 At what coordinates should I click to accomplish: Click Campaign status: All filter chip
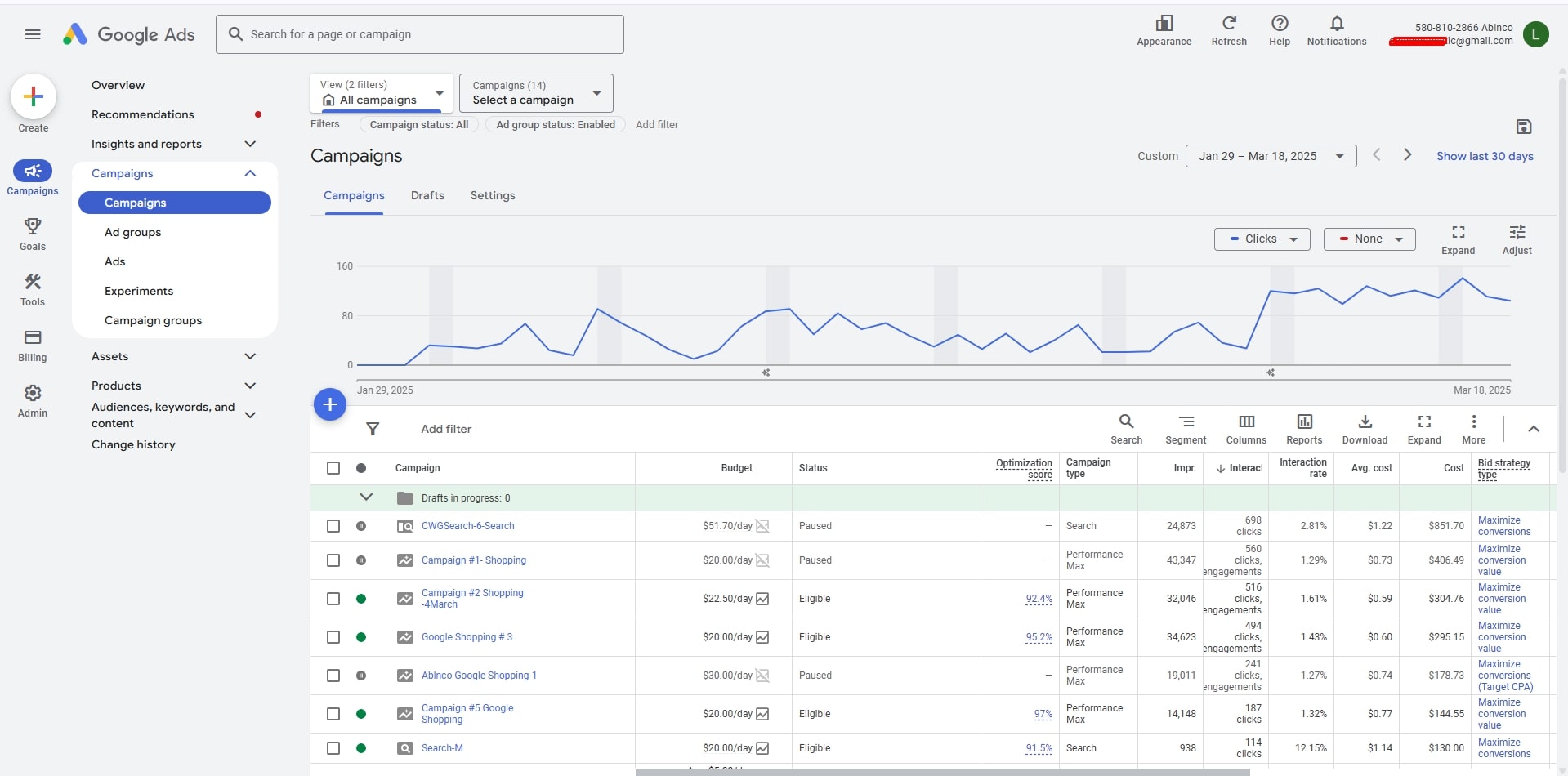tap(419, 124)
